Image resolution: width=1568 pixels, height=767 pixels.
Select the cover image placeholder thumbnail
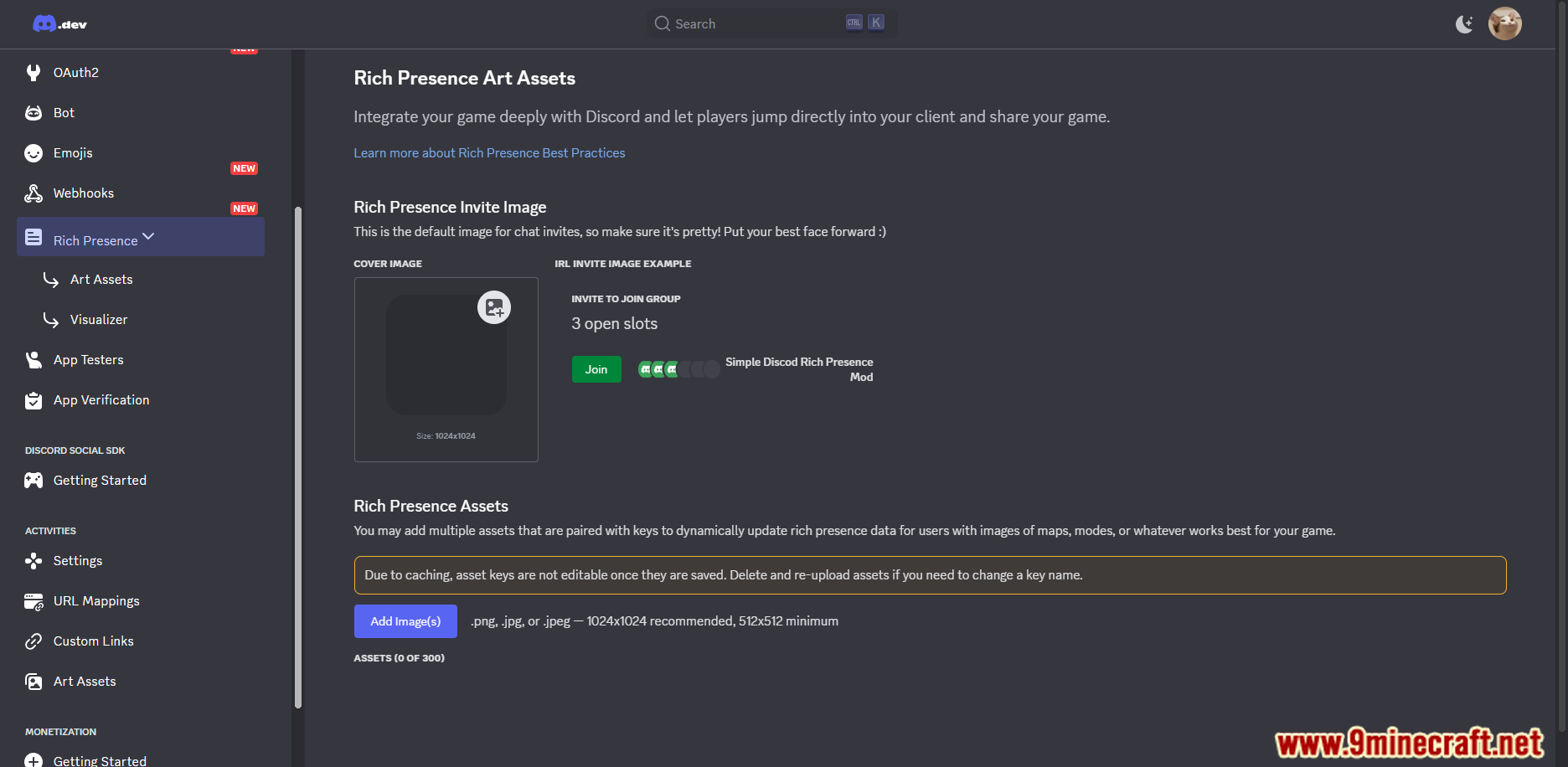click(446, 355)
